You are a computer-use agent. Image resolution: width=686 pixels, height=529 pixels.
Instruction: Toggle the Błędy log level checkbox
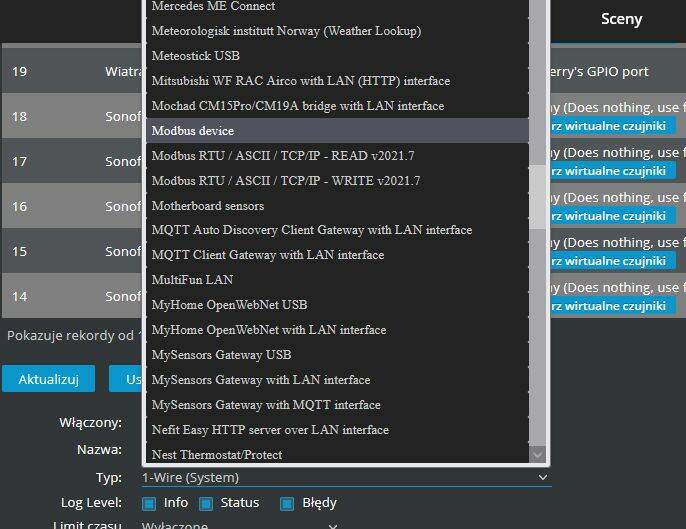pyautogui.click(x=287, y=504)
